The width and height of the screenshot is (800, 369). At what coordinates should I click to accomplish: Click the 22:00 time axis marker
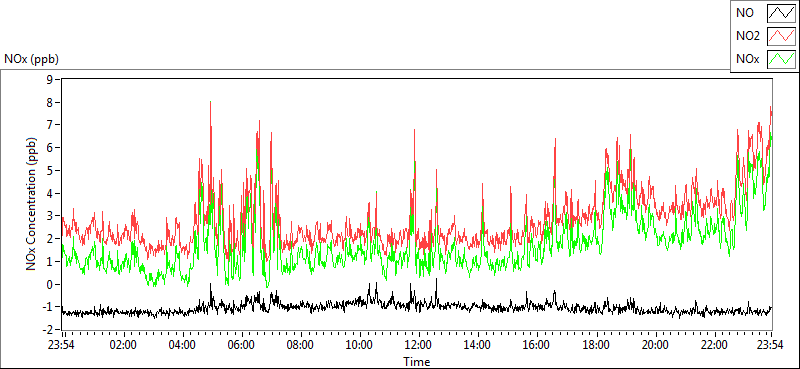[x=714, y=345]
